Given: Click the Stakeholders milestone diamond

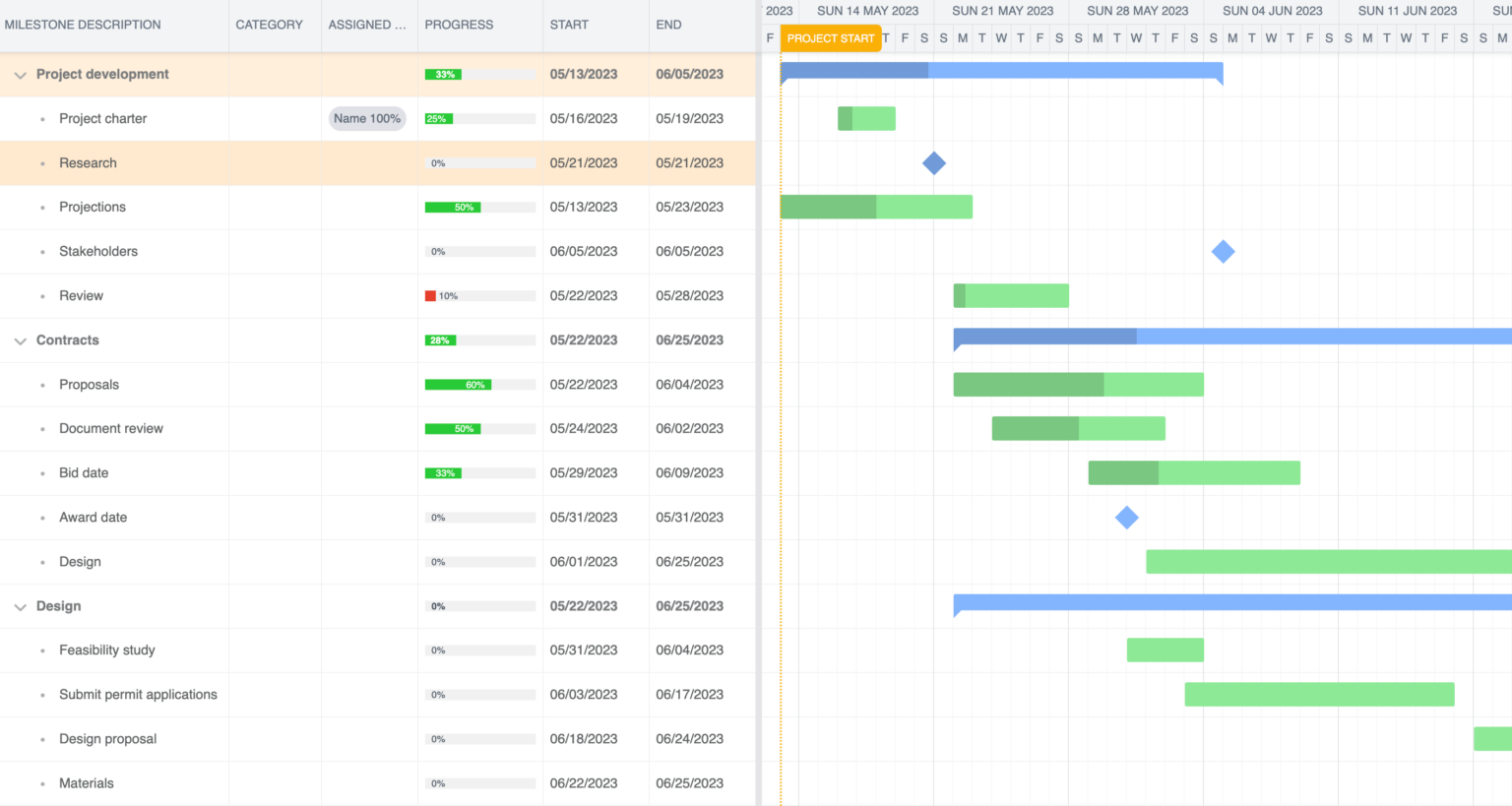Looking at the screenshot, I should (1223, 251).
